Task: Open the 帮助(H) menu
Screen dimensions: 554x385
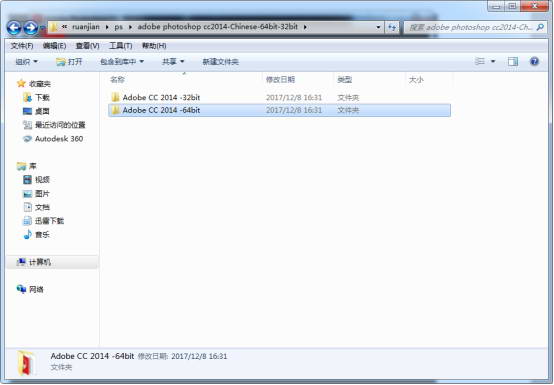Action: pyautogui.click(x=154, y=46)
